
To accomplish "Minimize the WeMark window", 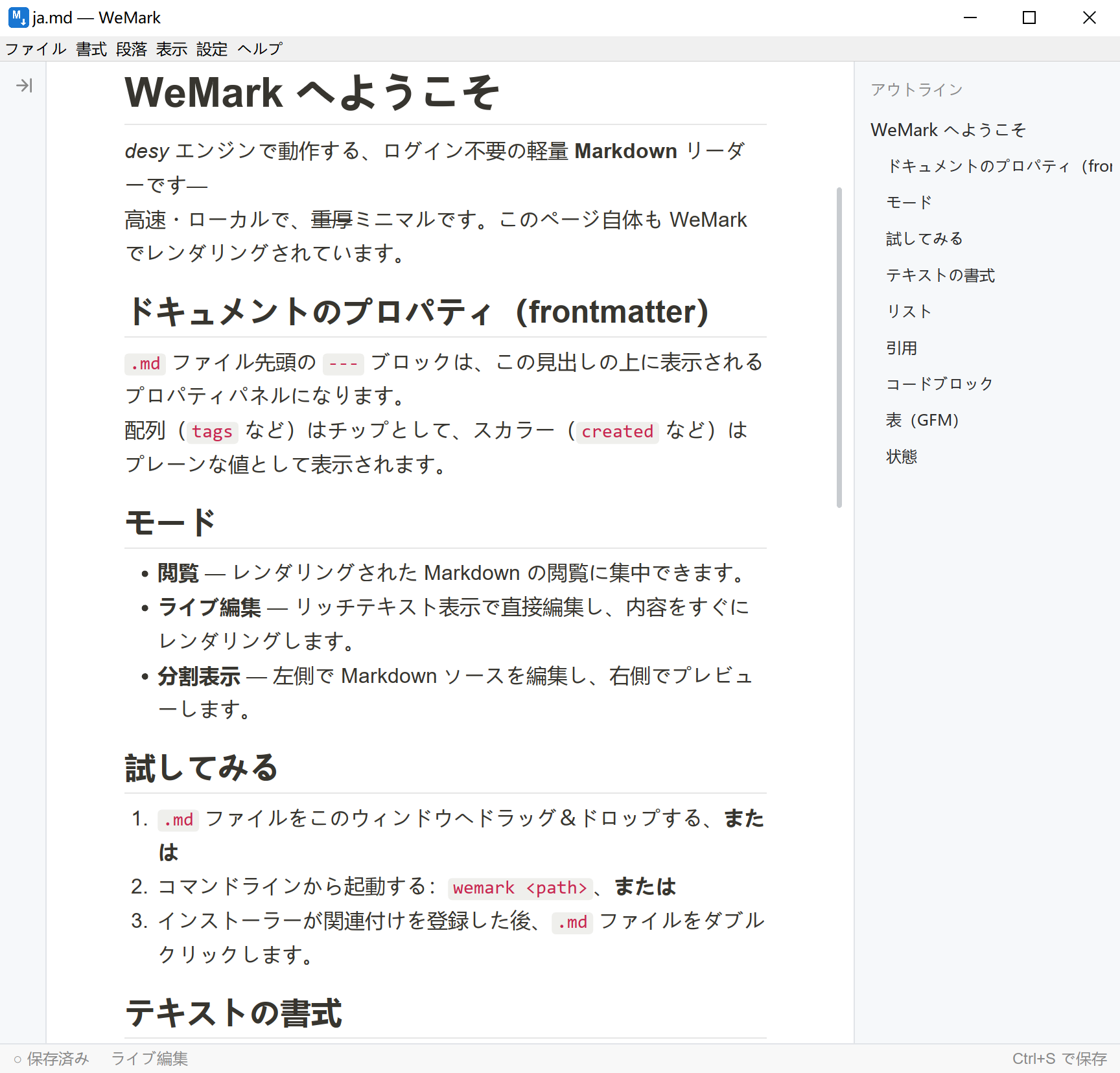I will point(970,17).
